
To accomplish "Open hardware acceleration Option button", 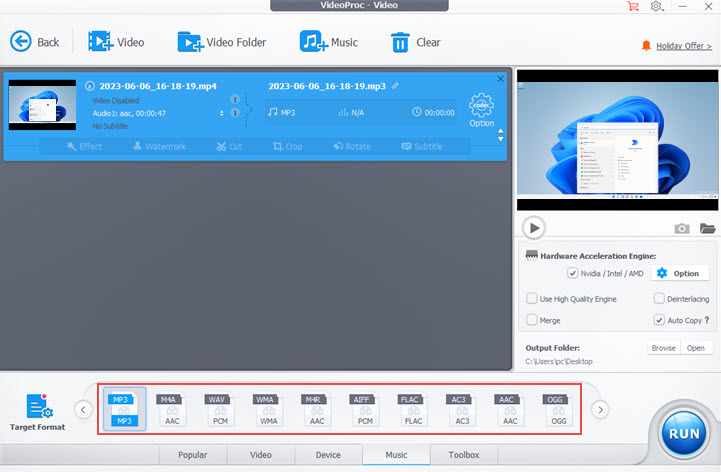I will 678,273.
